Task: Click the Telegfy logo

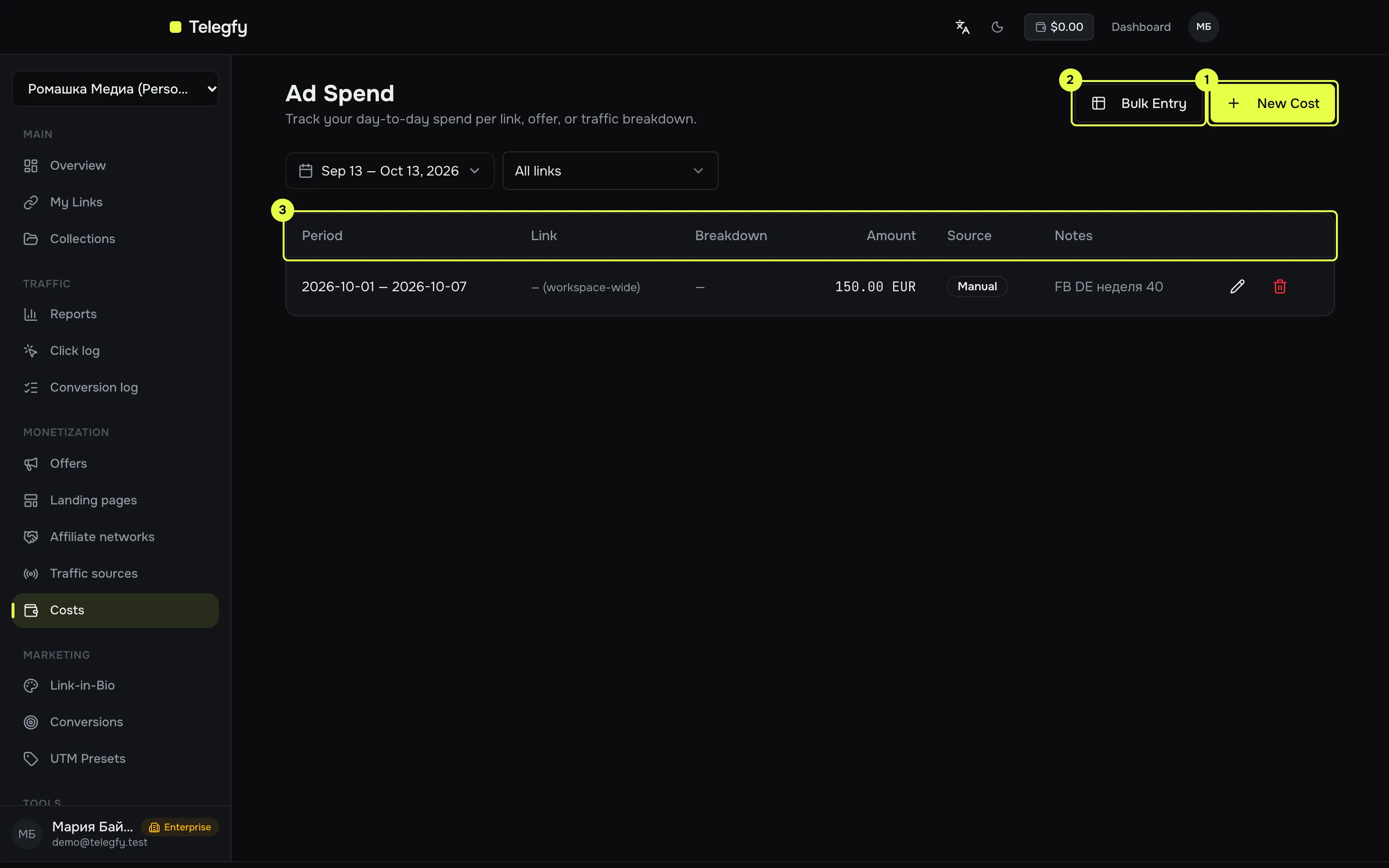Action: click(x=208, y=27)
